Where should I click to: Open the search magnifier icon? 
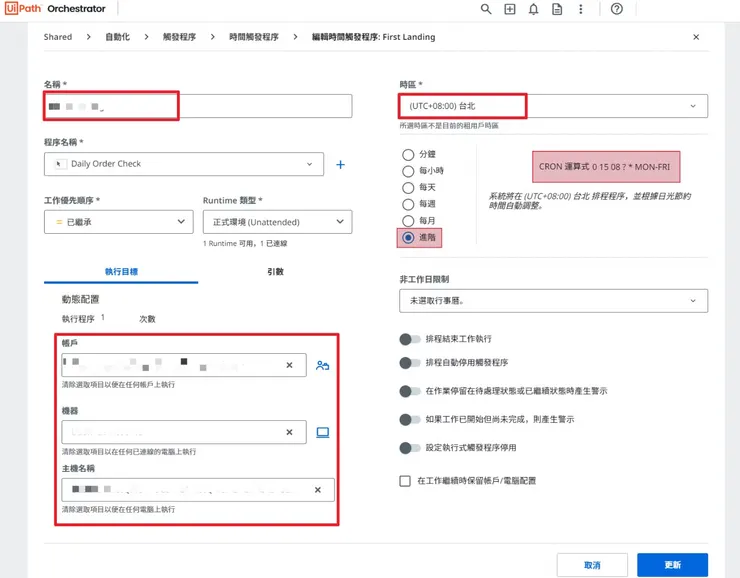[486, 9]
